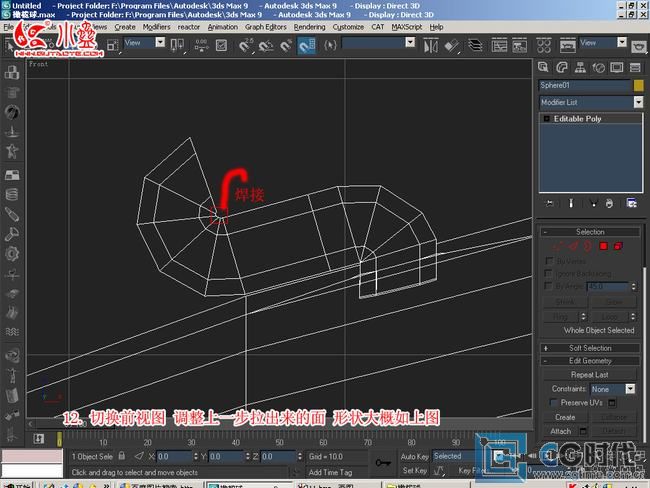Click the Use Pivot Point Center icon
The height and width of the screenshot is (488, 650).
(177, 45)
